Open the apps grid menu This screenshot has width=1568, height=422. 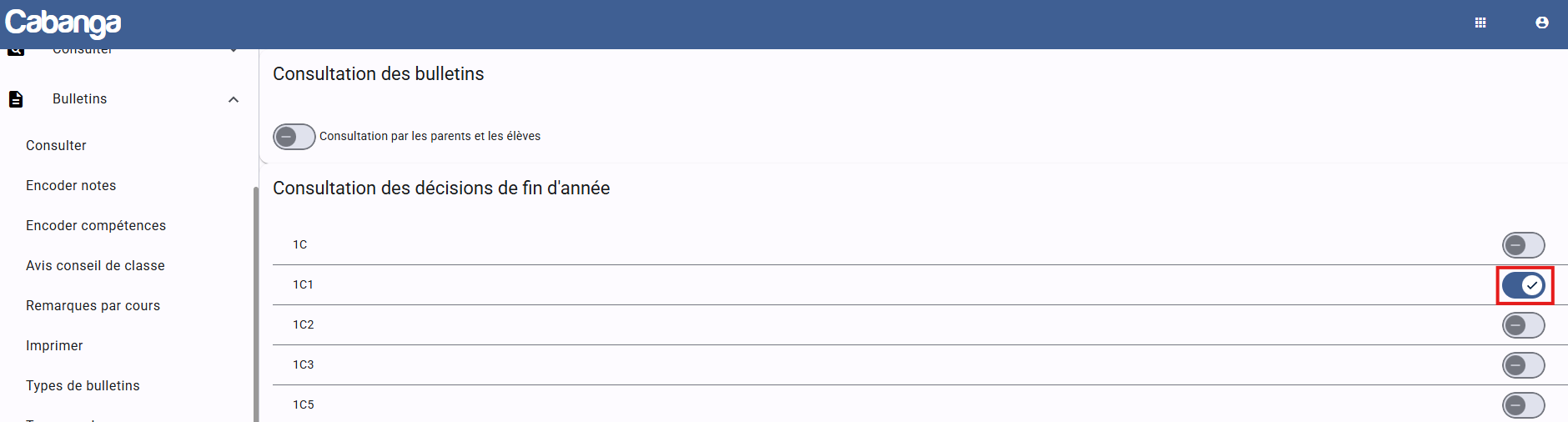coord(1480,23)
